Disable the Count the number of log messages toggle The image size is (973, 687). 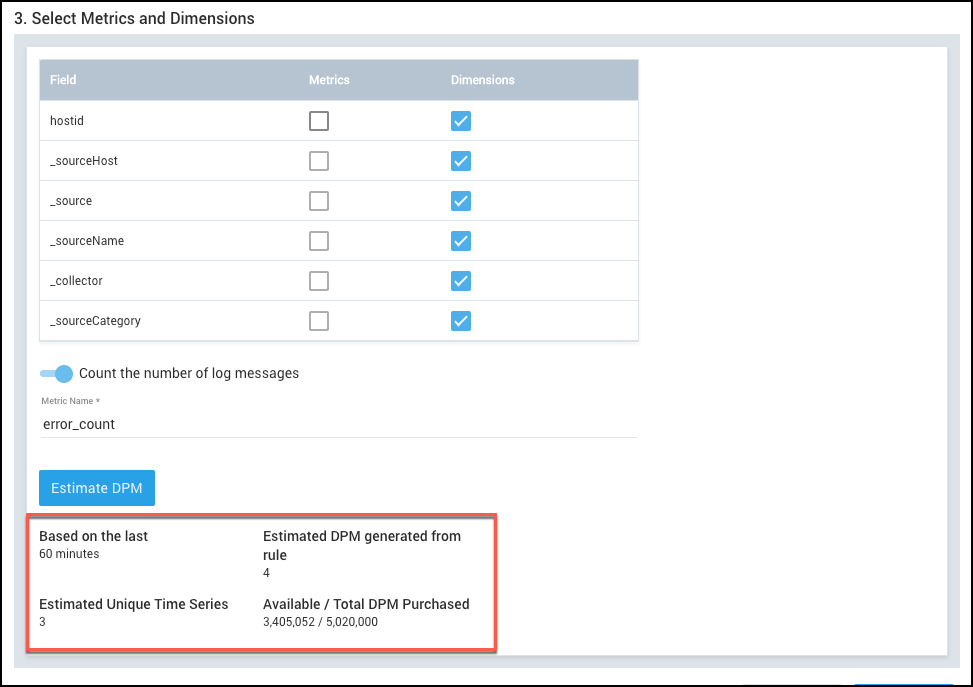[x=56, y=373]
